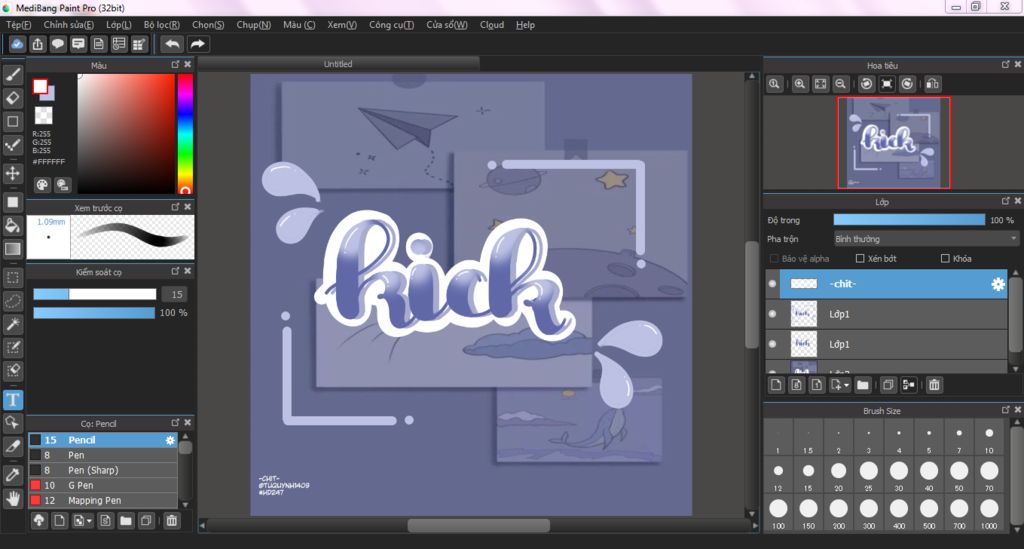
Task: Close the Màu color panel
Action: [x=187, y=65]
